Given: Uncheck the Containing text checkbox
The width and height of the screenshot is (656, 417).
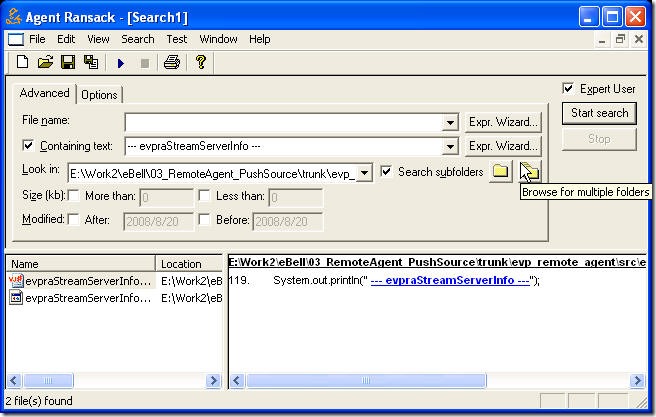Looking at the screenshot, I should [28, 146].
